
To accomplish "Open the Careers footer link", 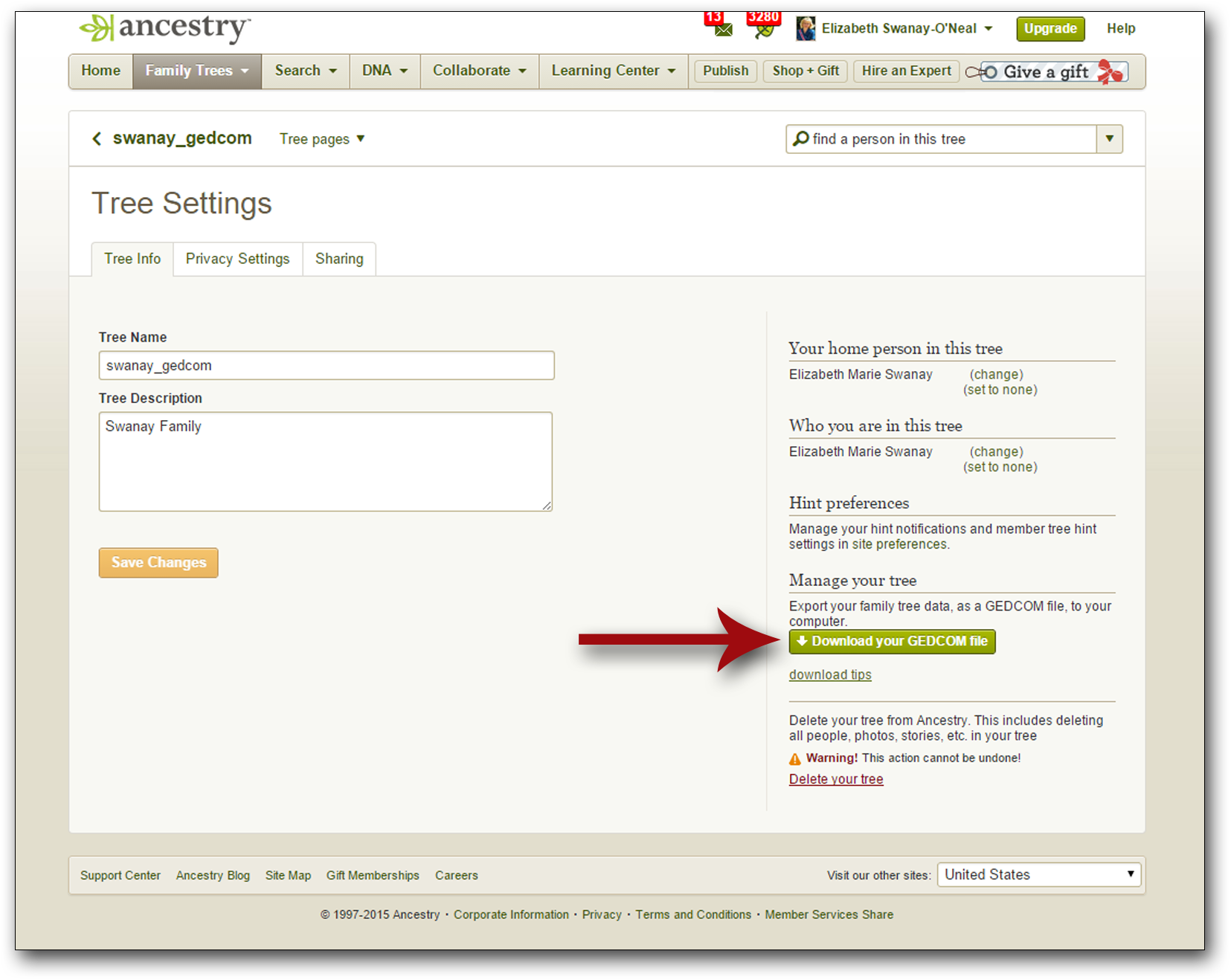I will click(457, 875).
